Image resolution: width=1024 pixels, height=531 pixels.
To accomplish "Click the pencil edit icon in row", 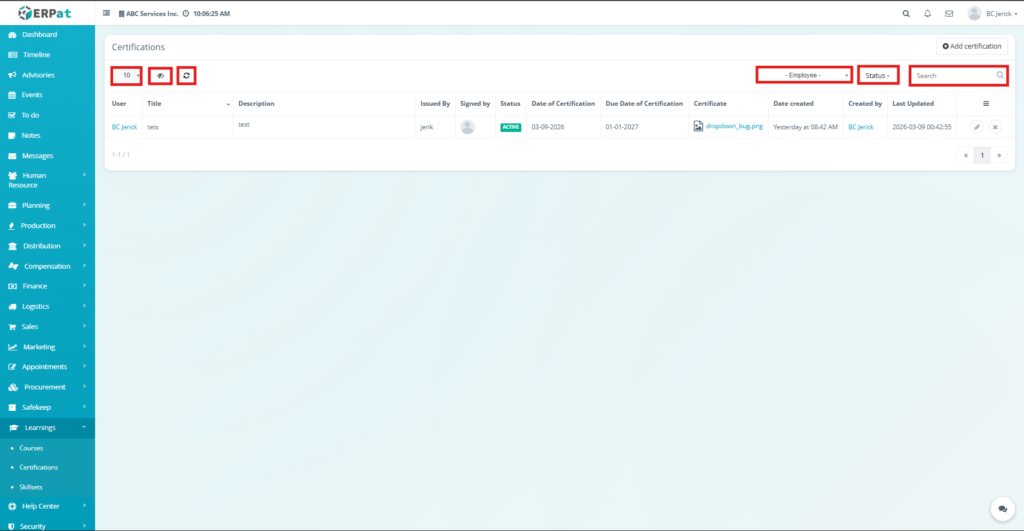I will (977, 127).
